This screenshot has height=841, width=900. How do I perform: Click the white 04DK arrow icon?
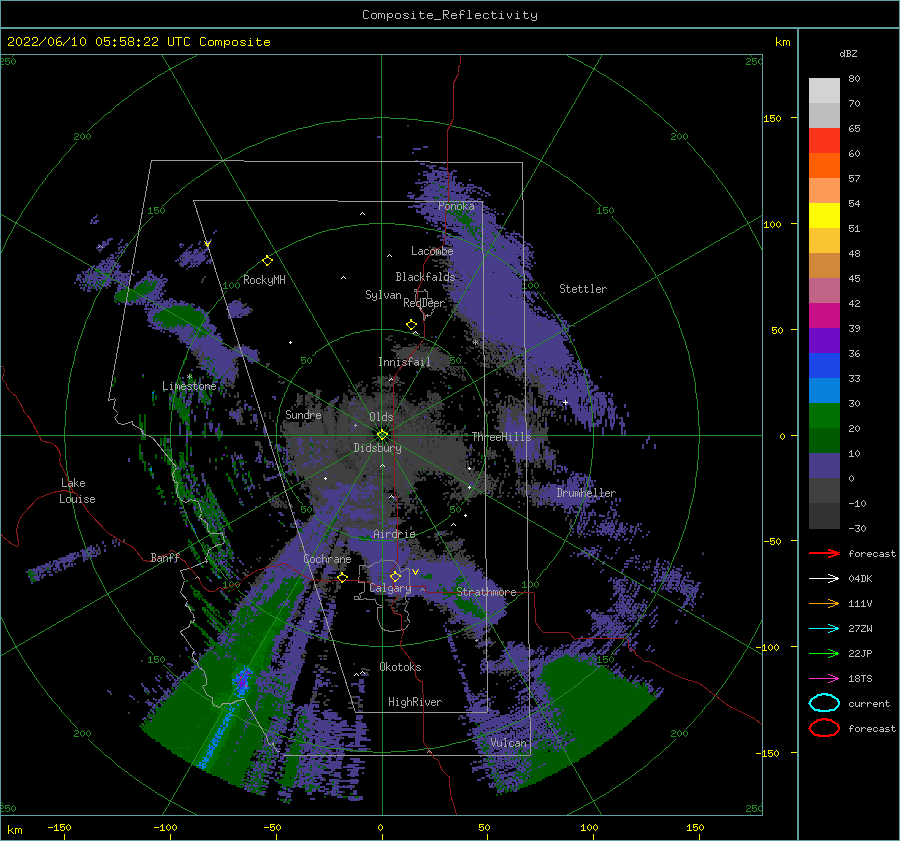click(x=824, y=579)
